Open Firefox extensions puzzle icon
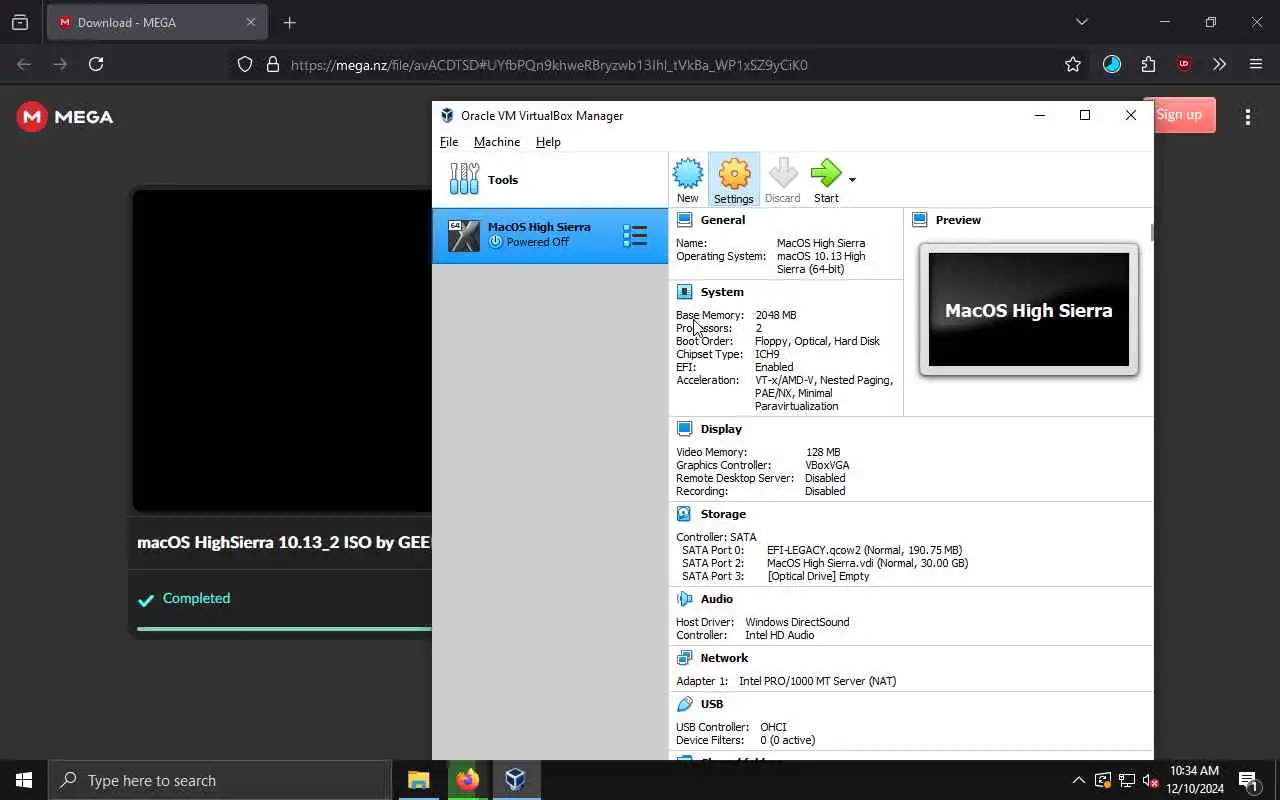 click(x=1148, y=64)
